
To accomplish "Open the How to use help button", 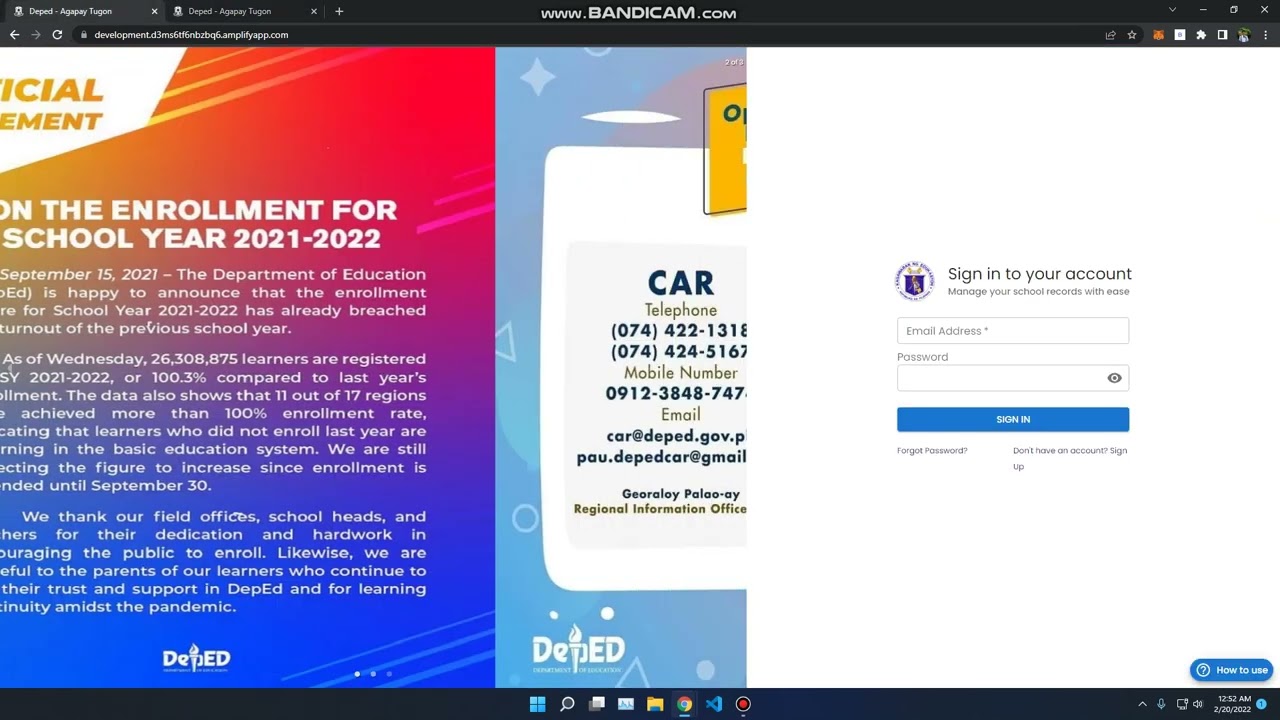I will pyautogui.click(x=1231, y=670).
